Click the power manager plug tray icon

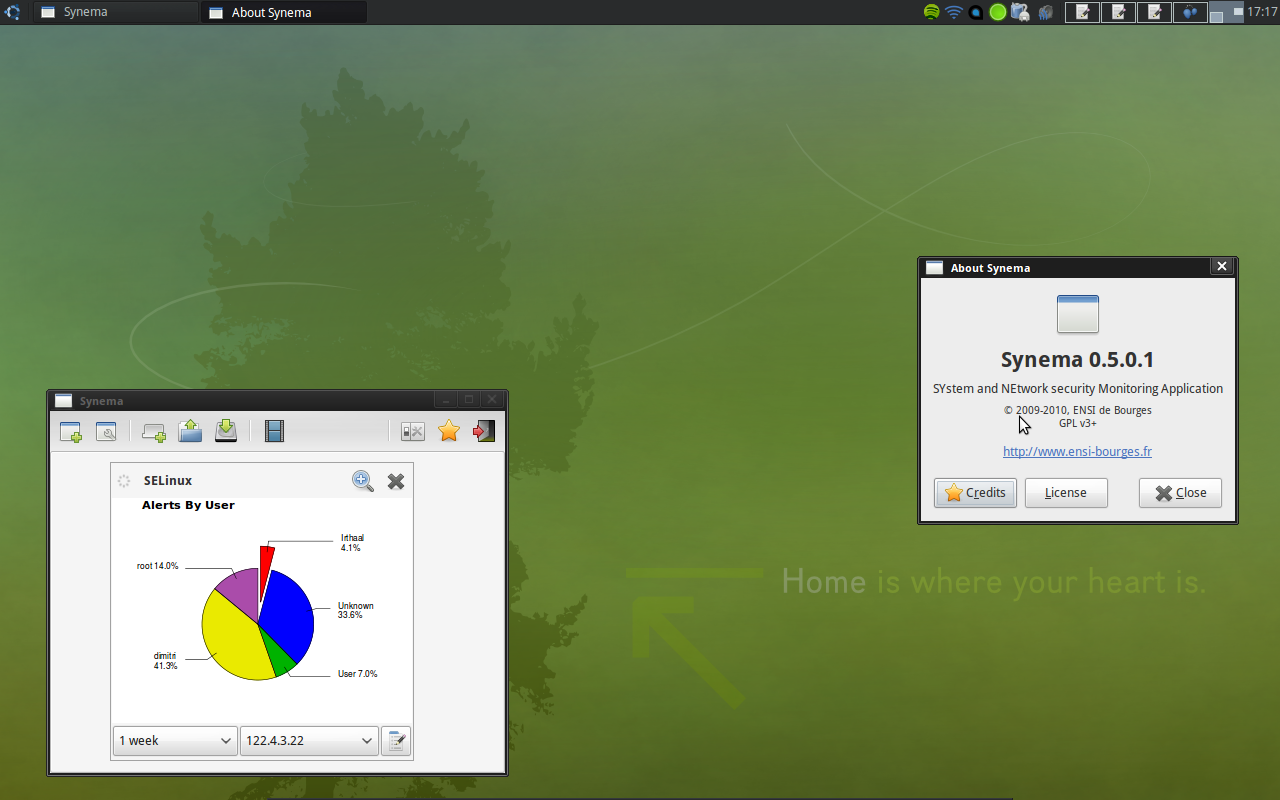[1020, 12]
